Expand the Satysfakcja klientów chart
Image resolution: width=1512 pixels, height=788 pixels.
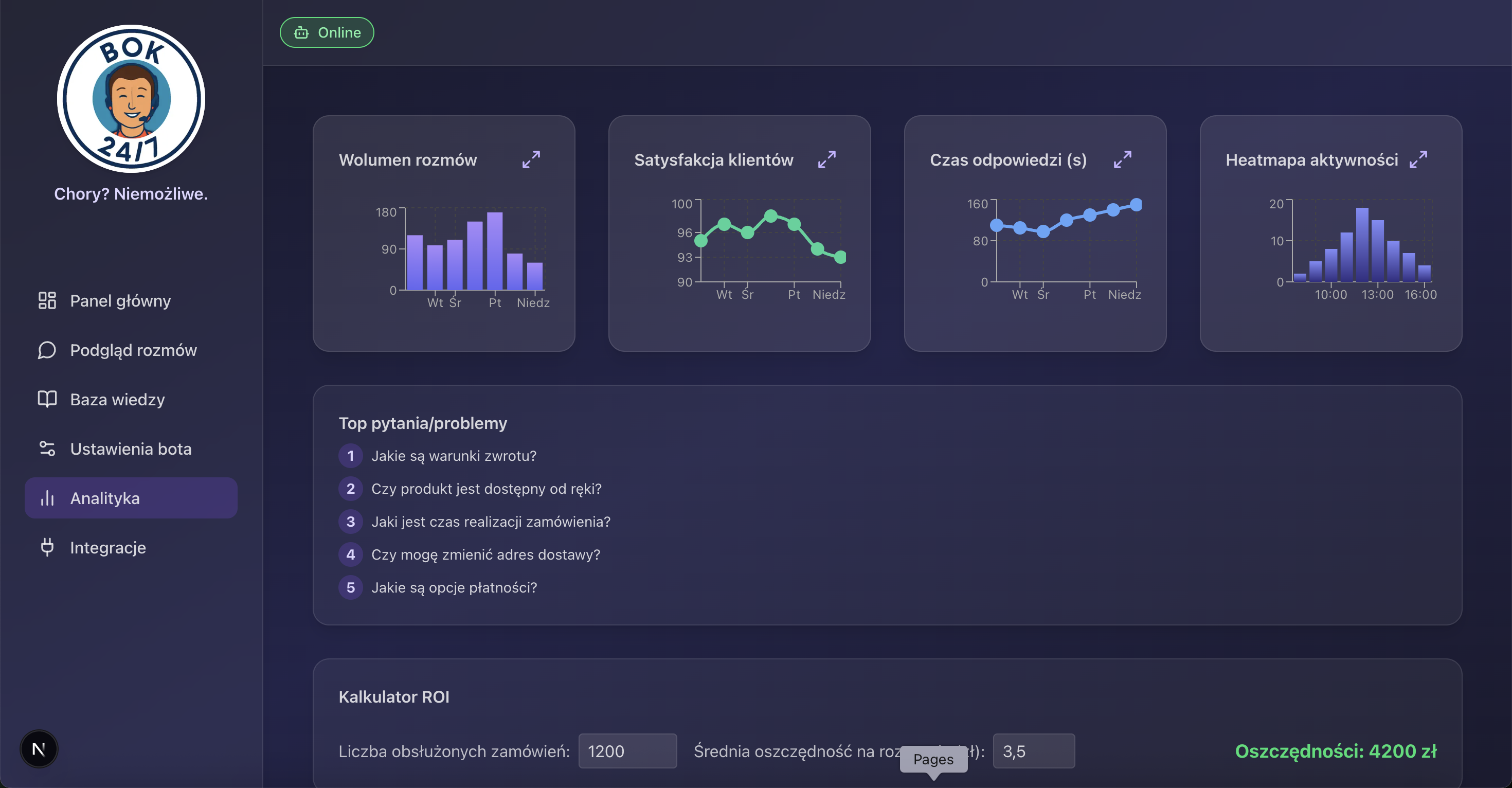(x=827, y=159)
